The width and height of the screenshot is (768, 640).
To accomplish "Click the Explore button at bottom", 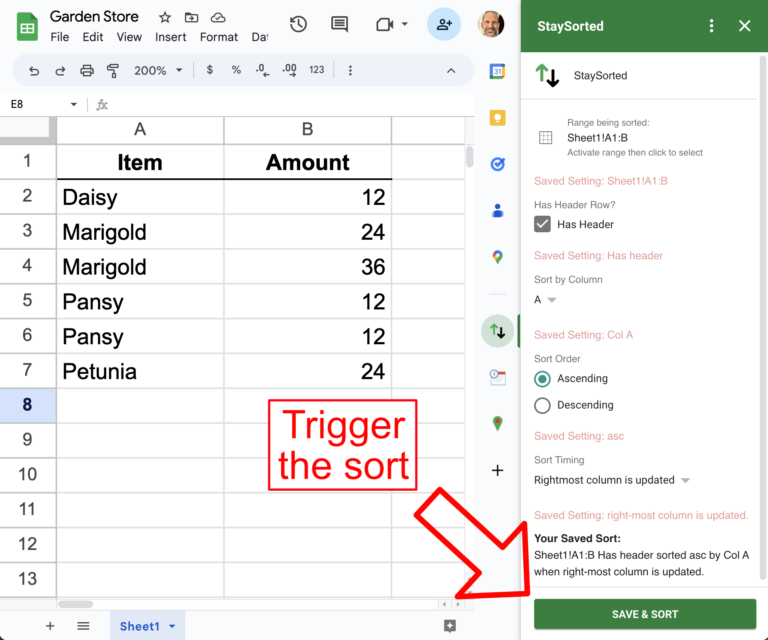I will (450, 625).
